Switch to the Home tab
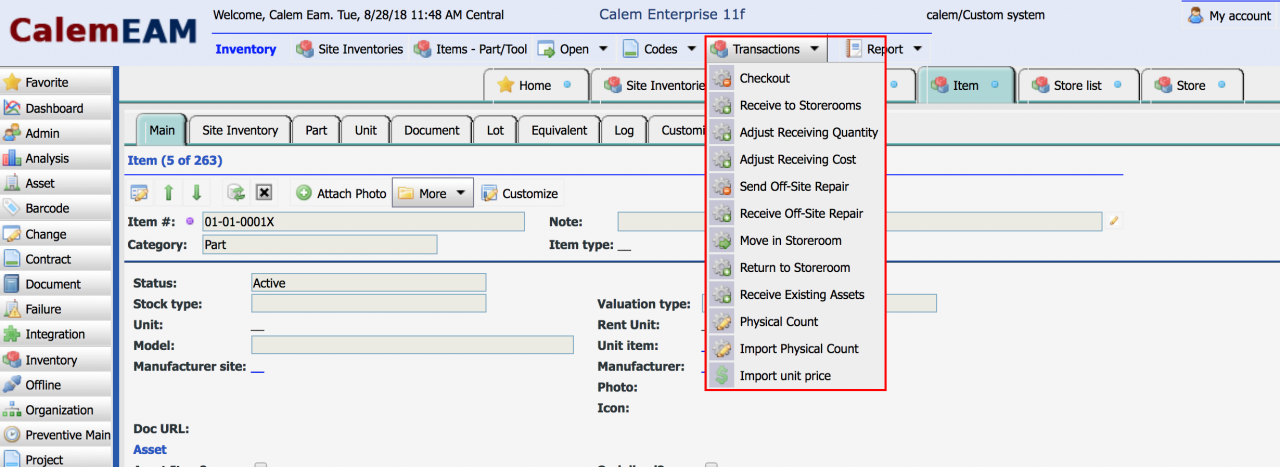The height and width of the screenshot is (467, 1280). [535, 85]
